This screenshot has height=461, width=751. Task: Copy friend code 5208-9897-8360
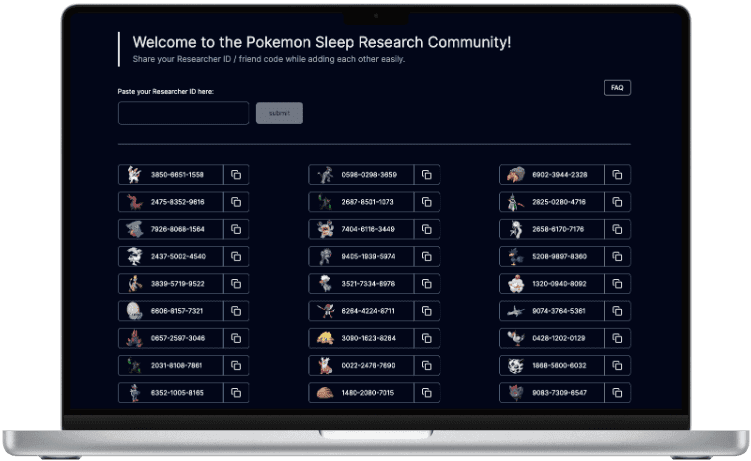(617, 257)
